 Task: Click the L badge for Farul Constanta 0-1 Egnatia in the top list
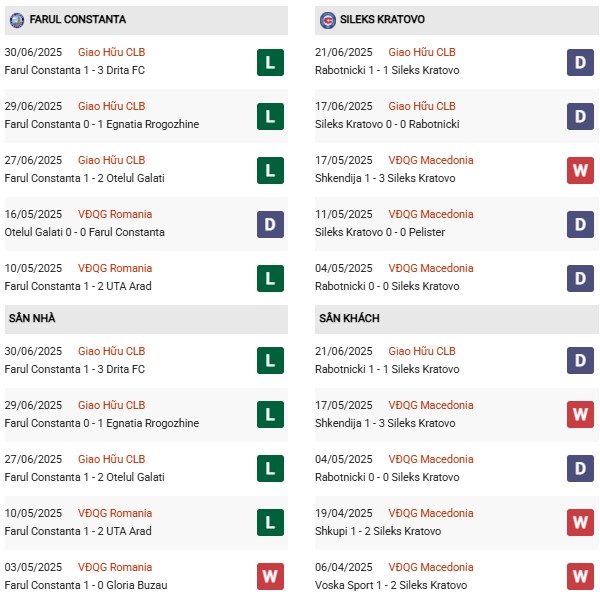[x=270, y=116]
